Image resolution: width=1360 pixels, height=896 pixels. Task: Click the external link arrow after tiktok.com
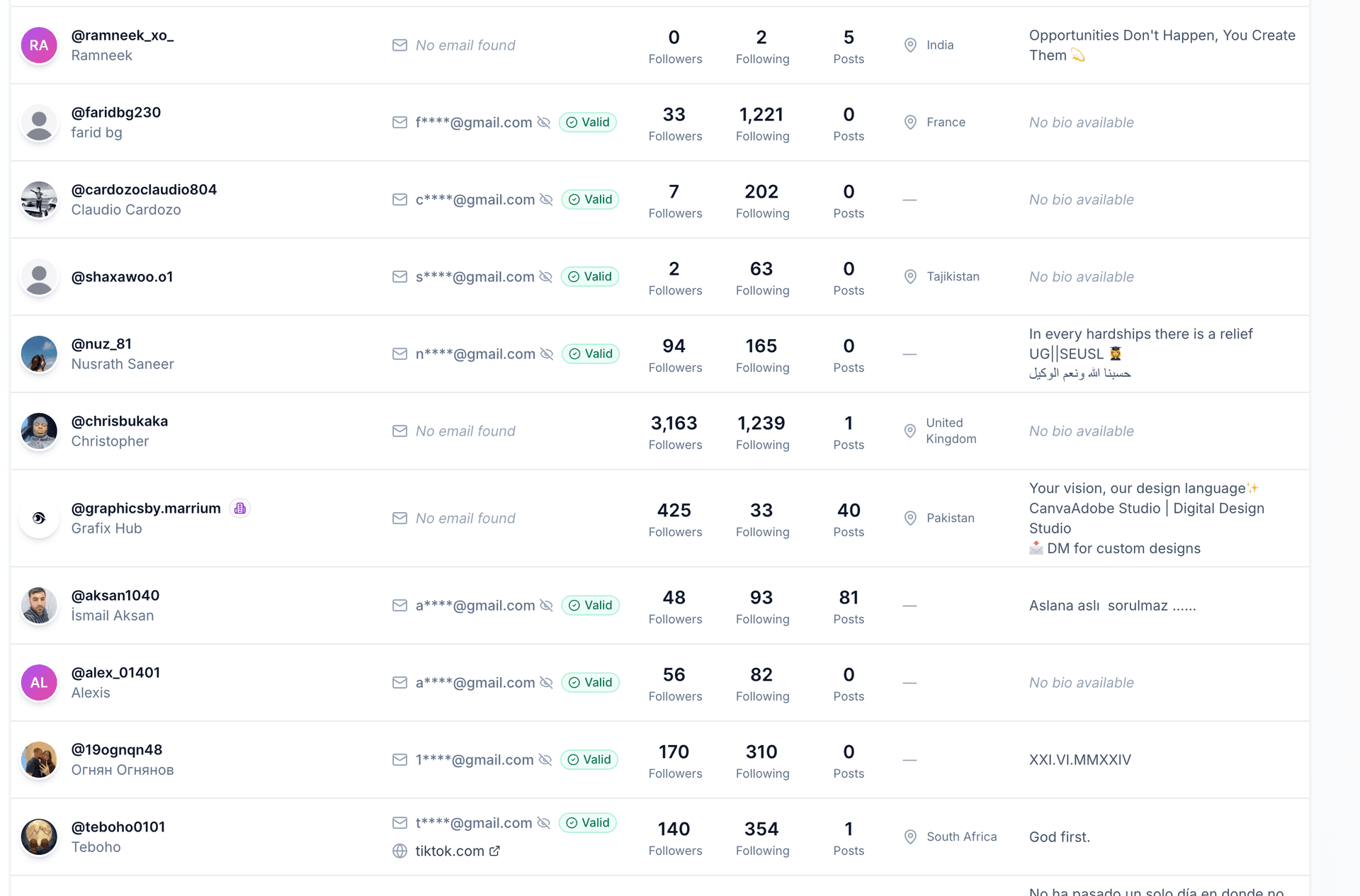(x=494, y=851)
